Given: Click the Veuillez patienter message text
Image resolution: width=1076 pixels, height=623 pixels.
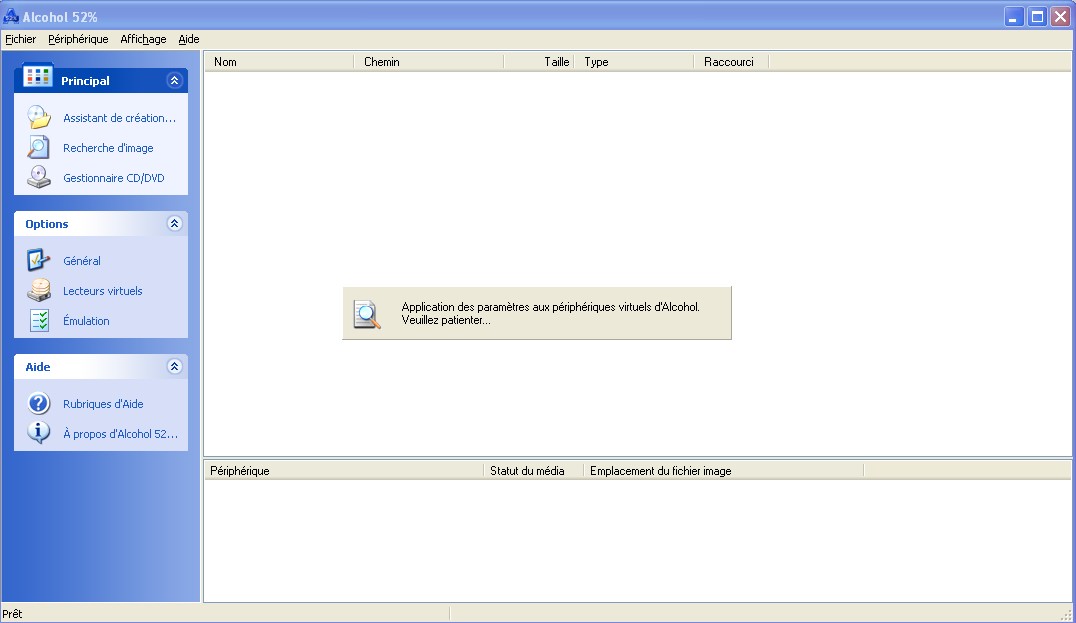Looking at the screenshot, I should [x=446, y=320].
